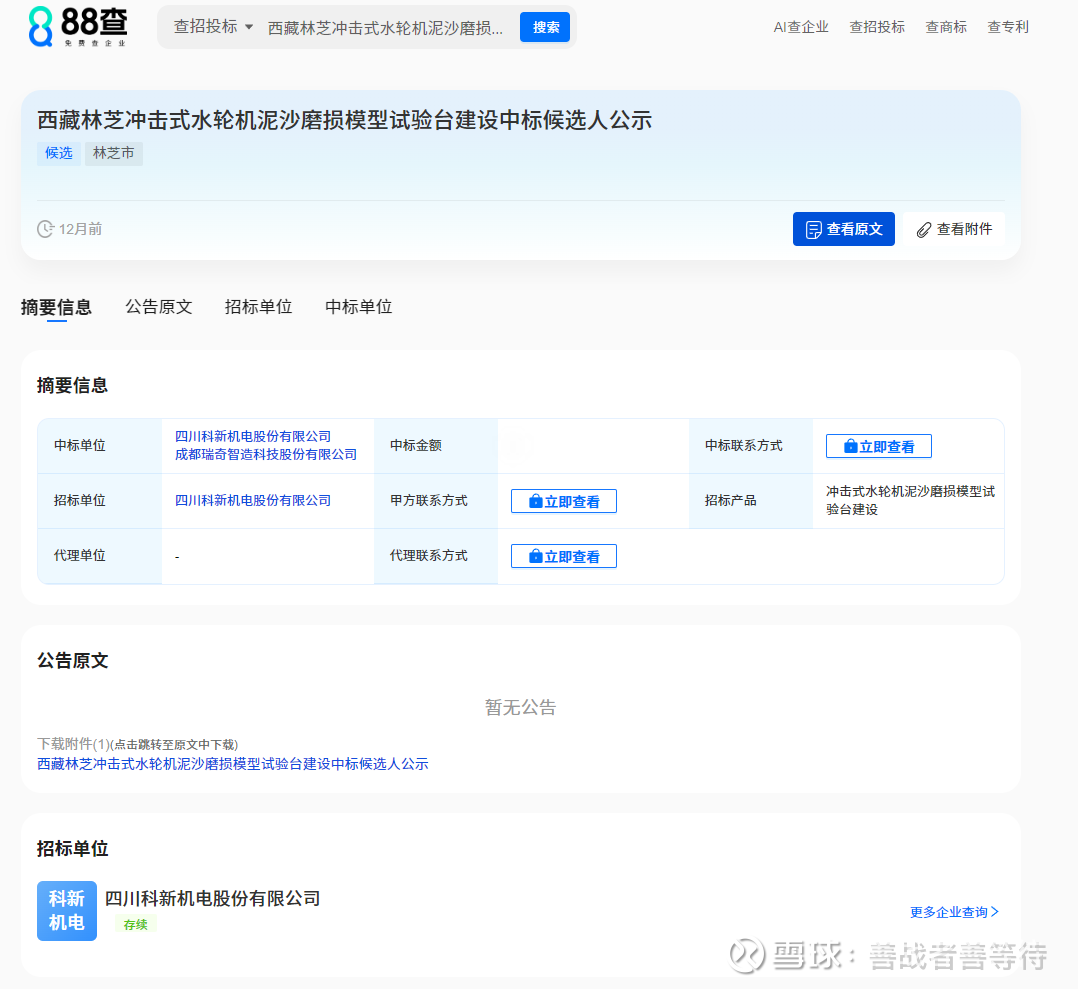Click the 候选 tag

click(x=58, y=153)
